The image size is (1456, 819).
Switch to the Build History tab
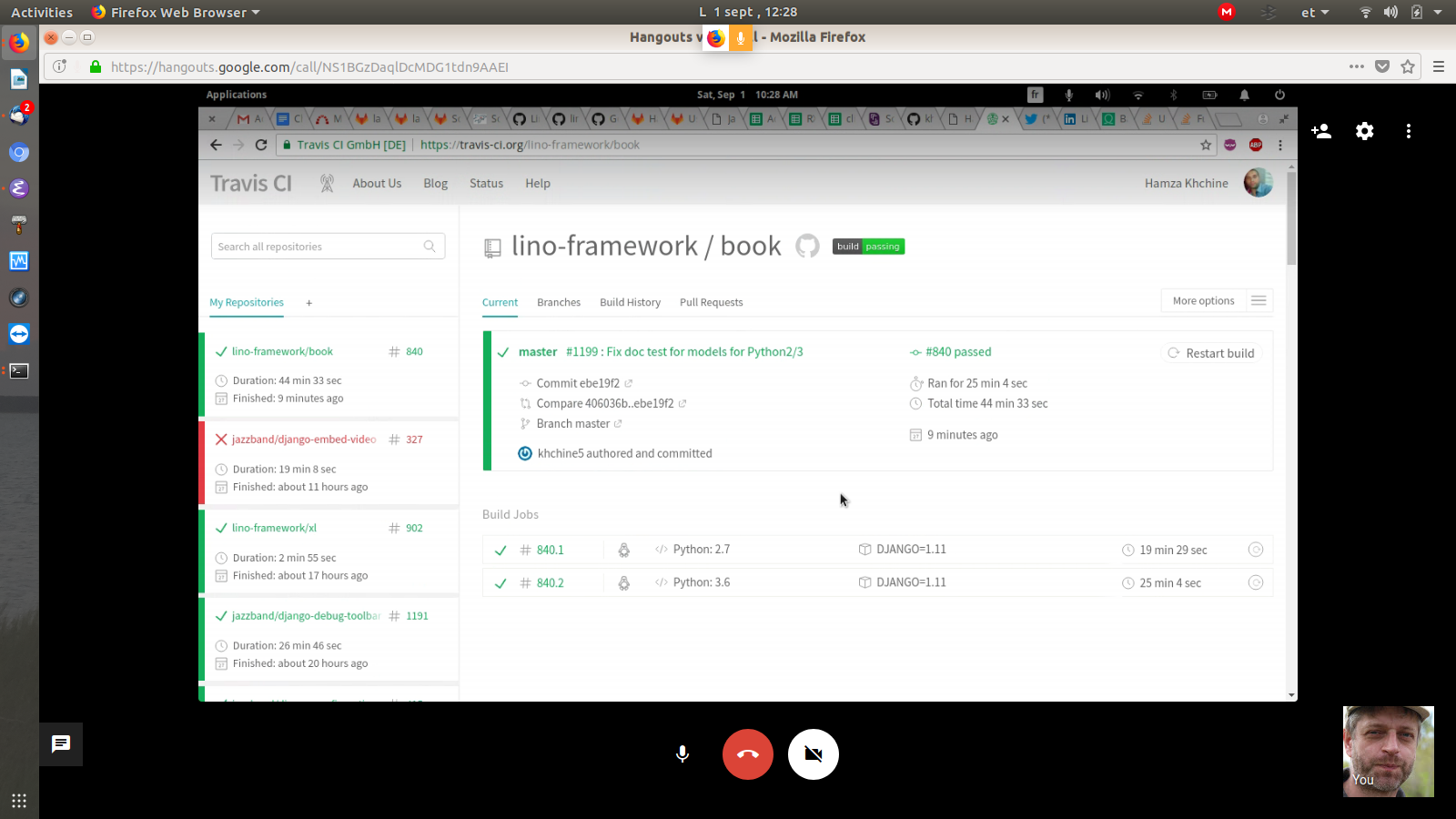coord(630,303)
